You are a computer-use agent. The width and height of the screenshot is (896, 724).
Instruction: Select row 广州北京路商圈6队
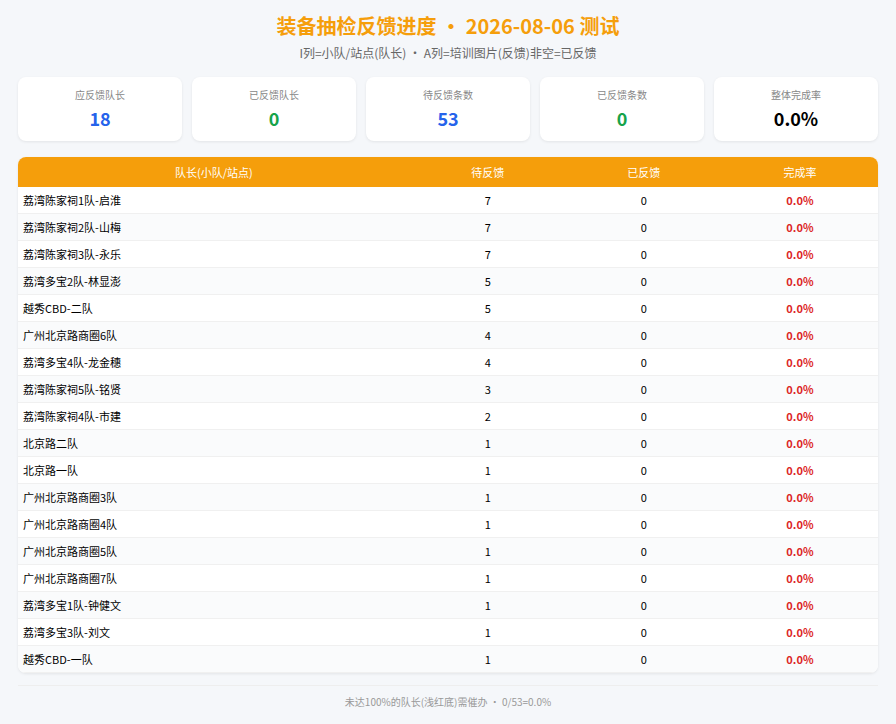click(x=448, y=335)
